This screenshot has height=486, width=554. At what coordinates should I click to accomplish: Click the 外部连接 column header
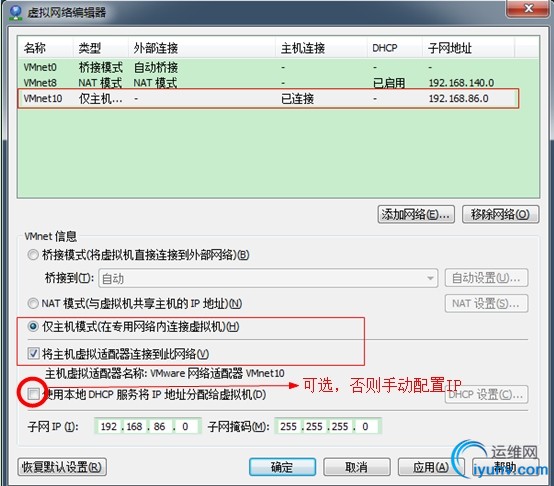click(202, 48)
